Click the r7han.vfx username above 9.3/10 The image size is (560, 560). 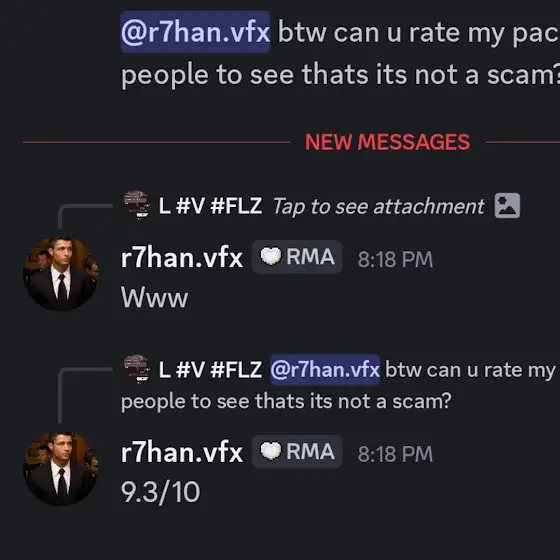pos(182,453)
